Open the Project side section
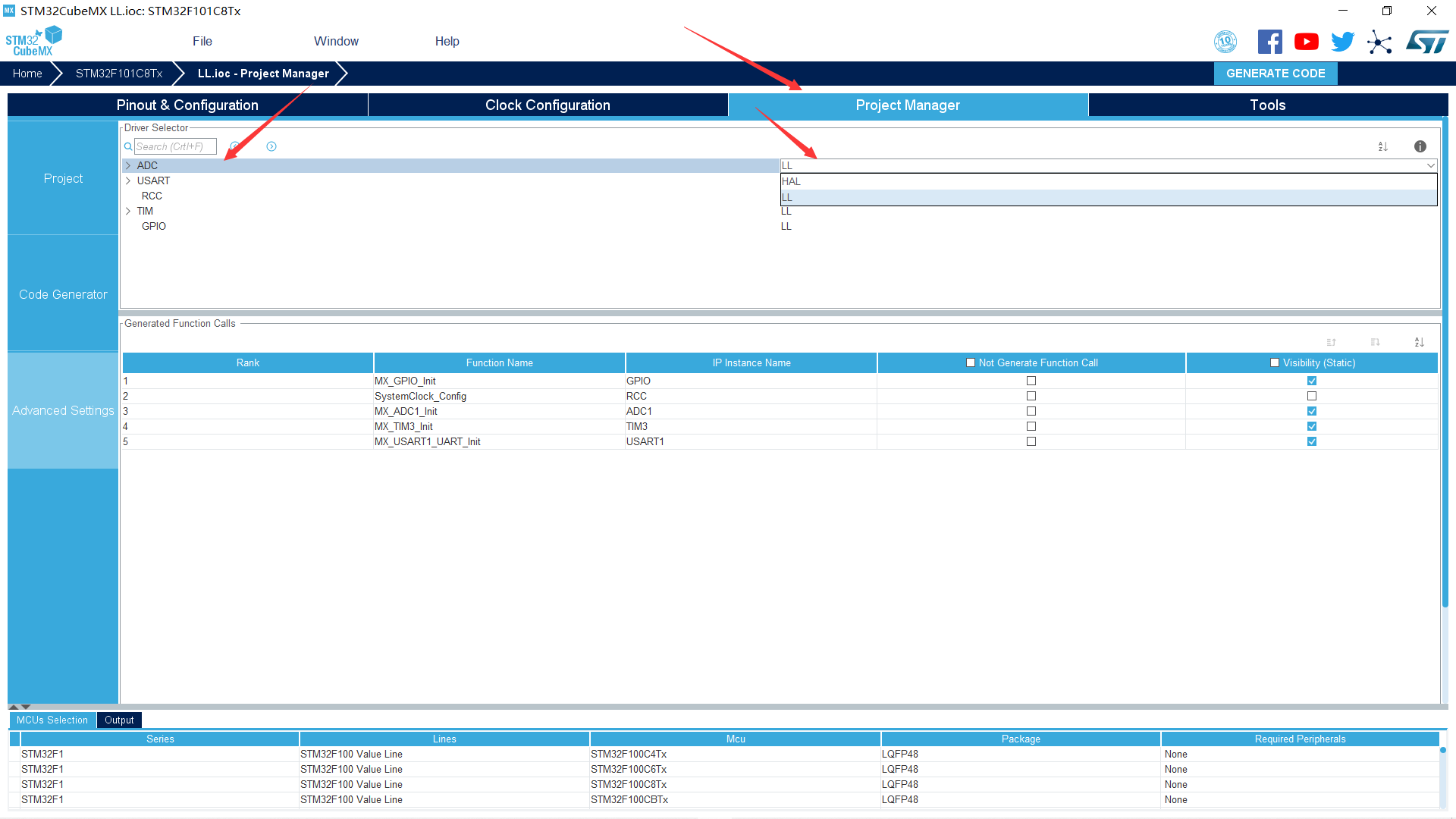The width and height of the screenshot is (1456, 819). click(63, 178)
